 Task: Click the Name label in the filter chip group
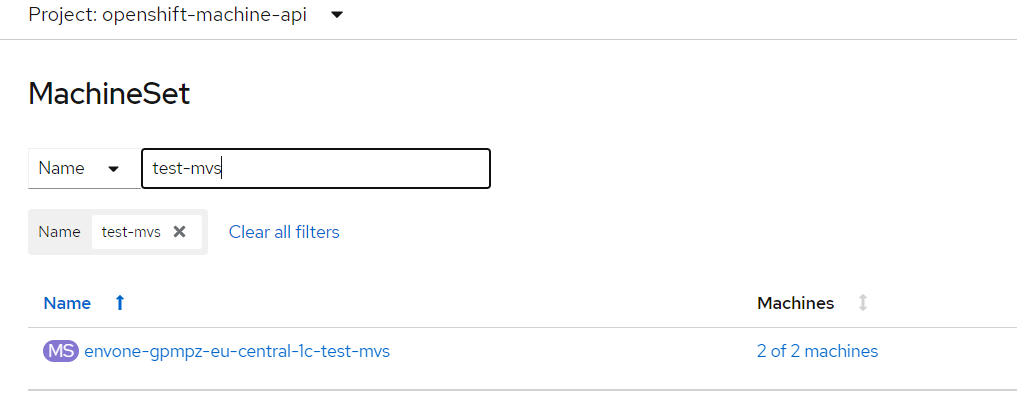(x=59, y=232)
